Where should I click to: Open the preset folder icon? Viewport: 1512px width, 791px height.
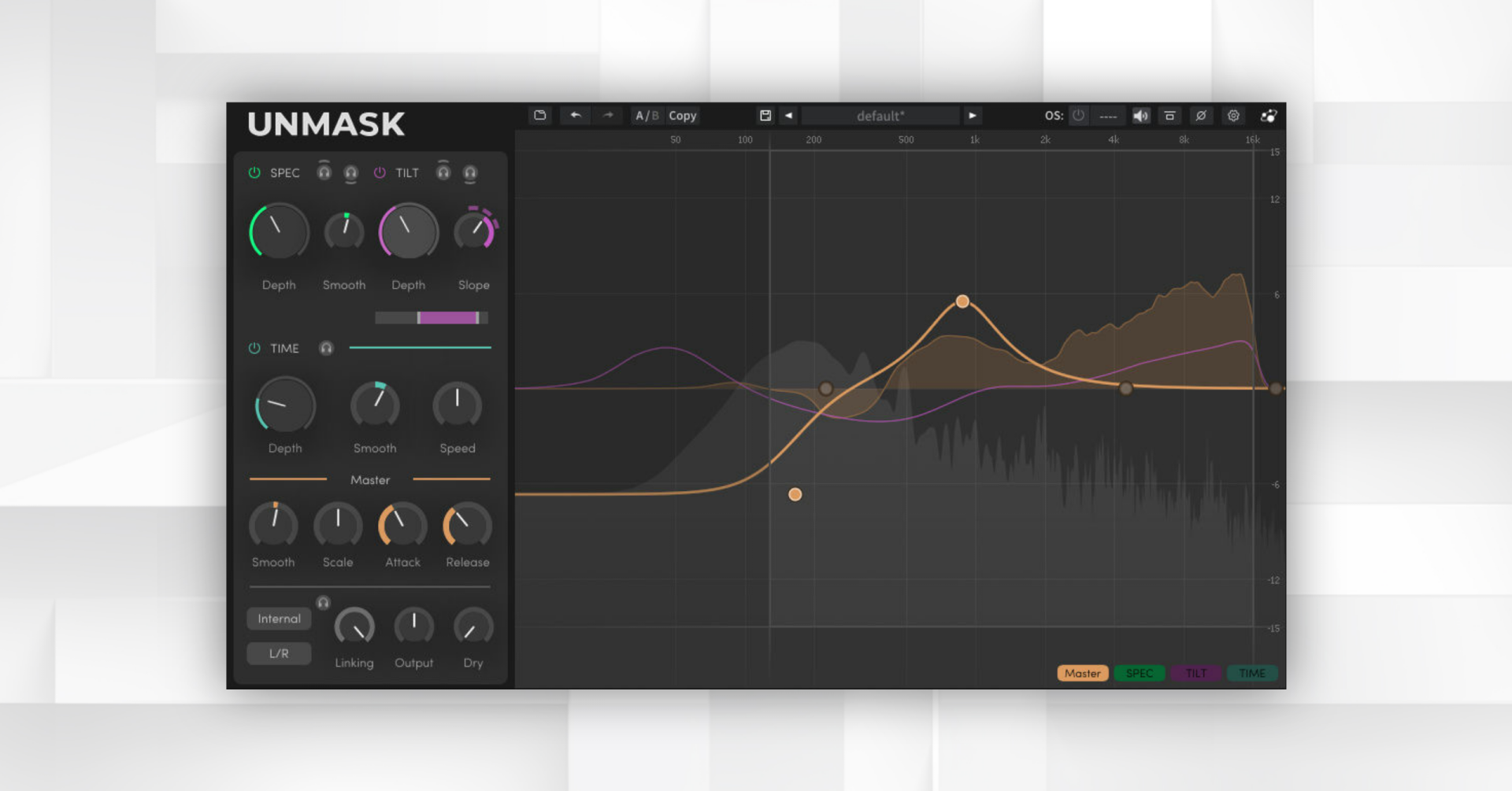pyautogui.click(x=539, y=116)
